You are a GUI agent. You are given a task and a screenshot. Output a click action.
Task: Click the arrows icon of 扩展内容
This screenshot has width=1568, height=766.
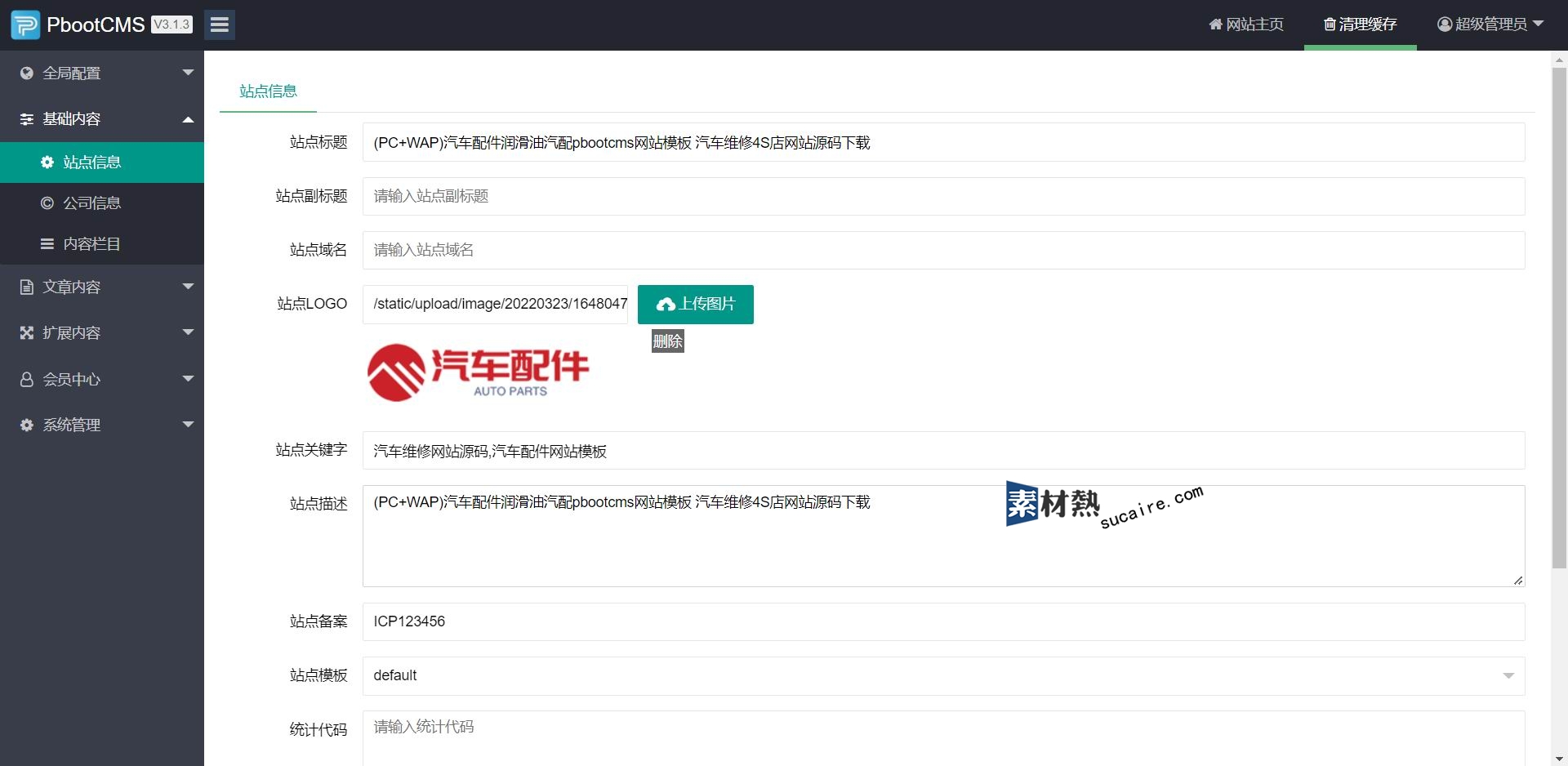(27, 333)
